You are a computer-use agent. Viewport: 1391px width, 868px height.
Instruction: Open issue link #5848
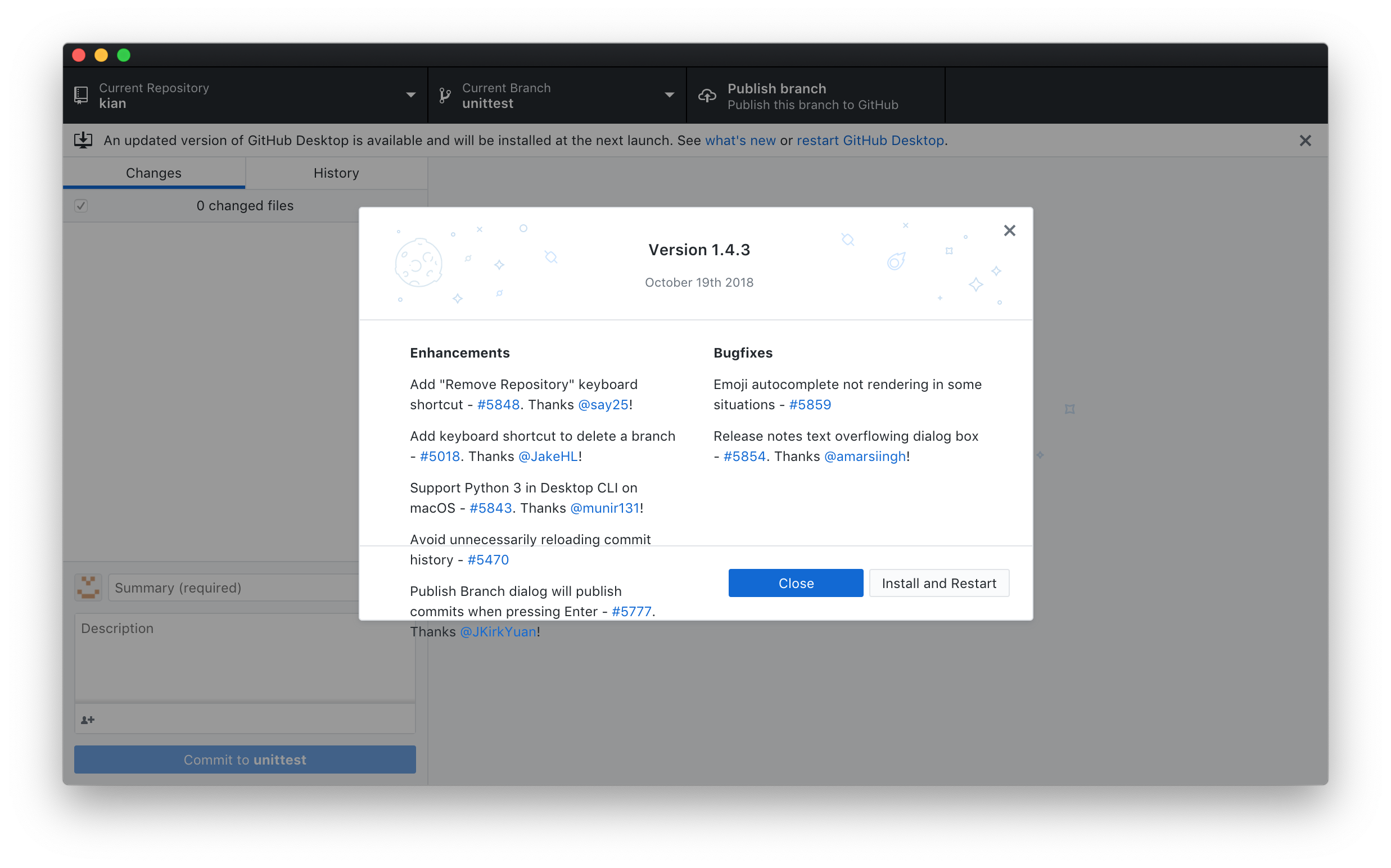click(x=498, y=405)
